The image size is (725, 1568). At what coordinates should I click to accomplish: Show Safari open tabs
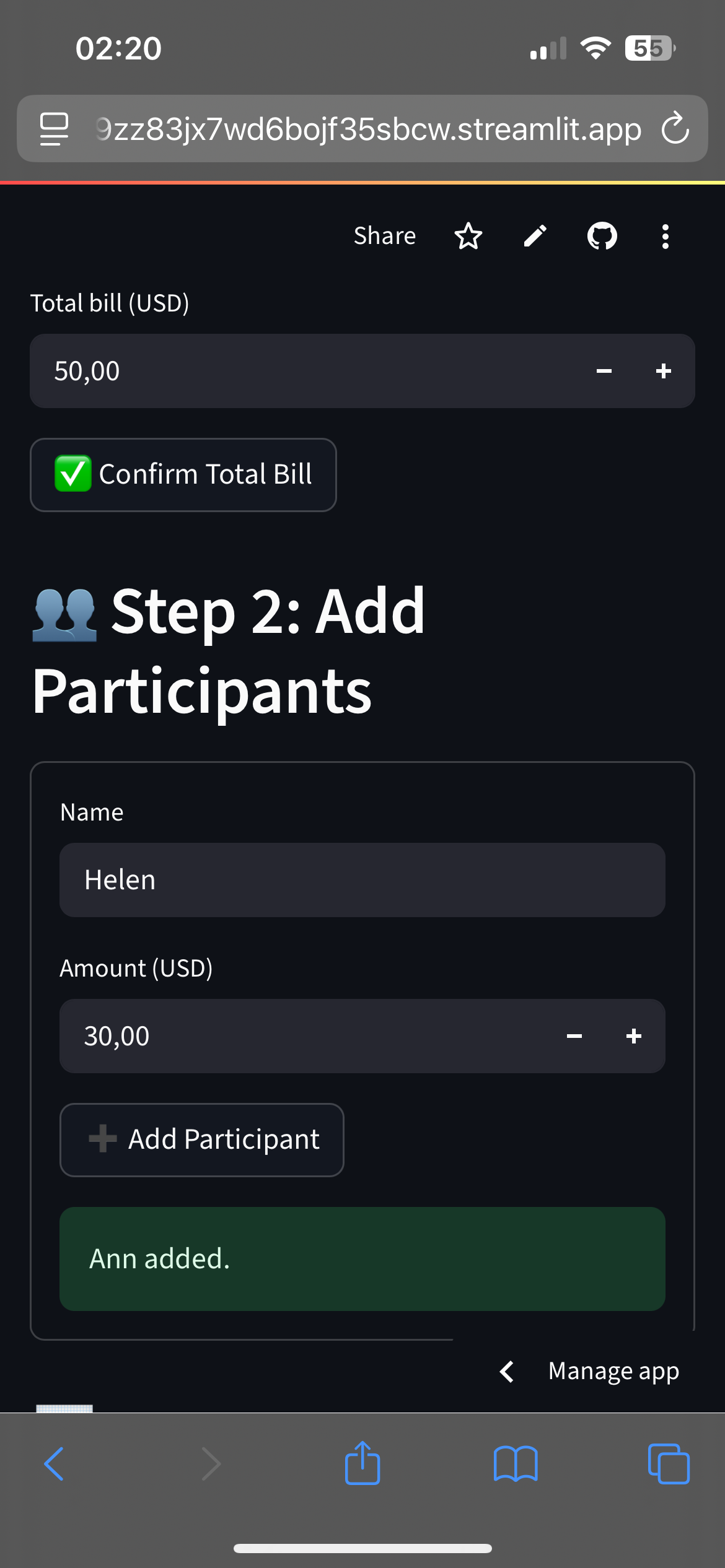(x=668, y=1463)
